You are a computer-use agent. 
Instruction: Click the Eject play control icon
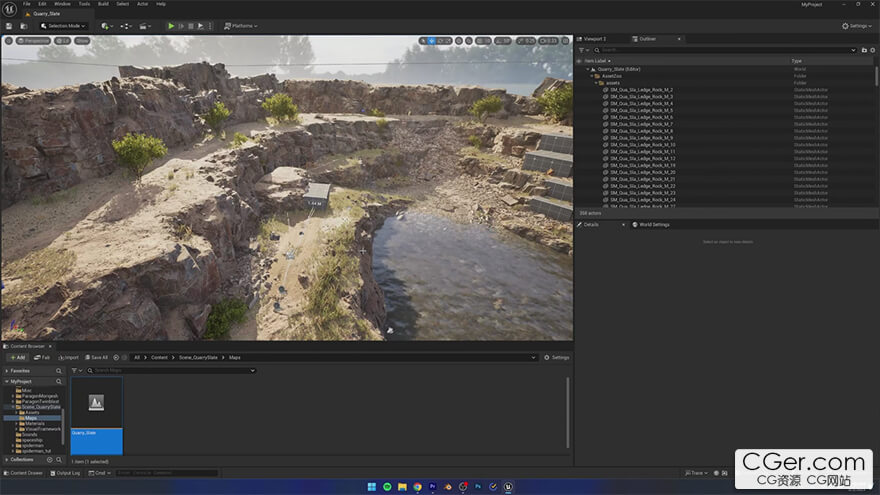coord(200,26)
